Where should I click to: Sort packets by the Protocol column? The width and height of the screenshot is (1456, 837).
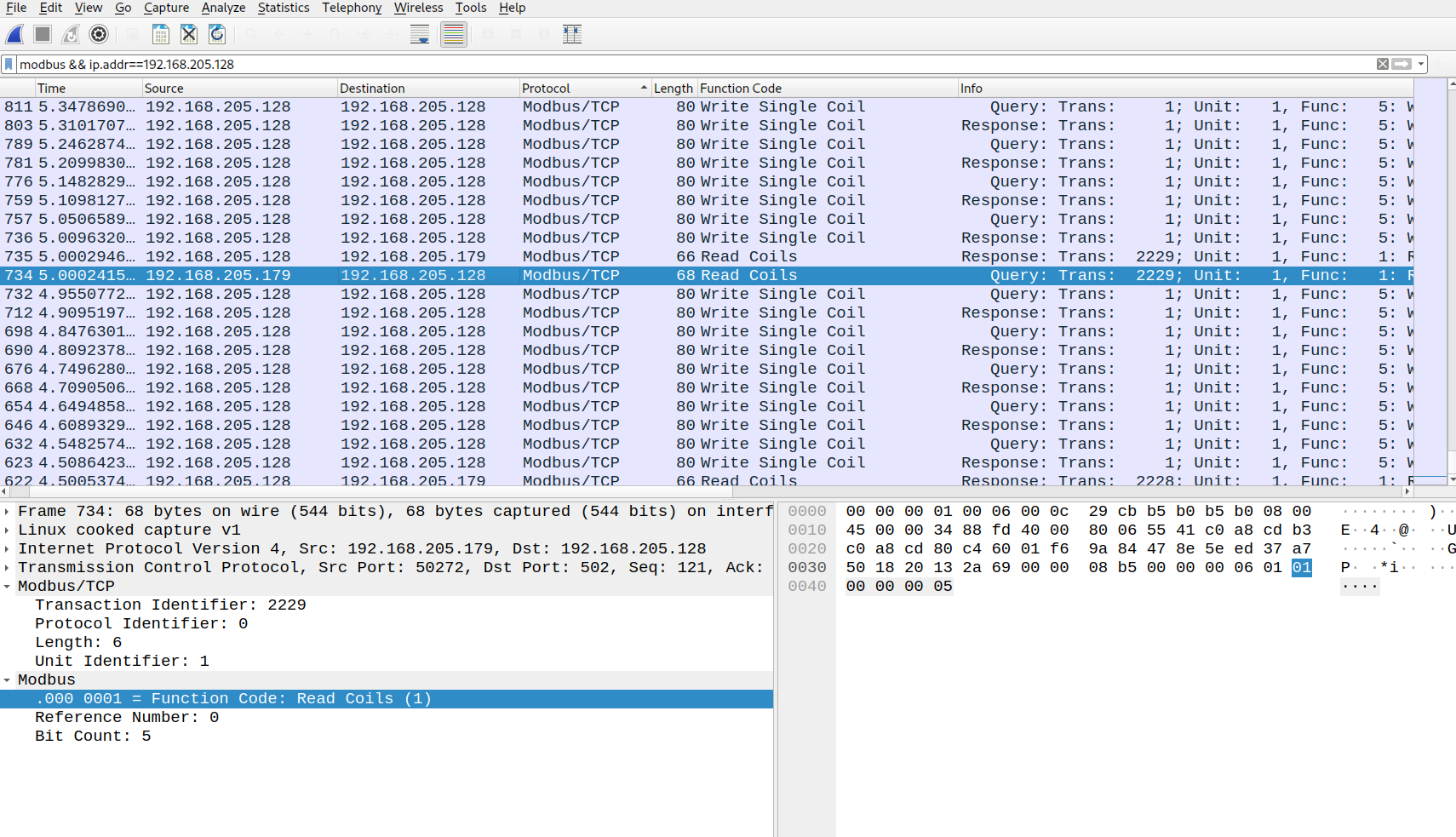pyautogui.click(x=547, y=88)
